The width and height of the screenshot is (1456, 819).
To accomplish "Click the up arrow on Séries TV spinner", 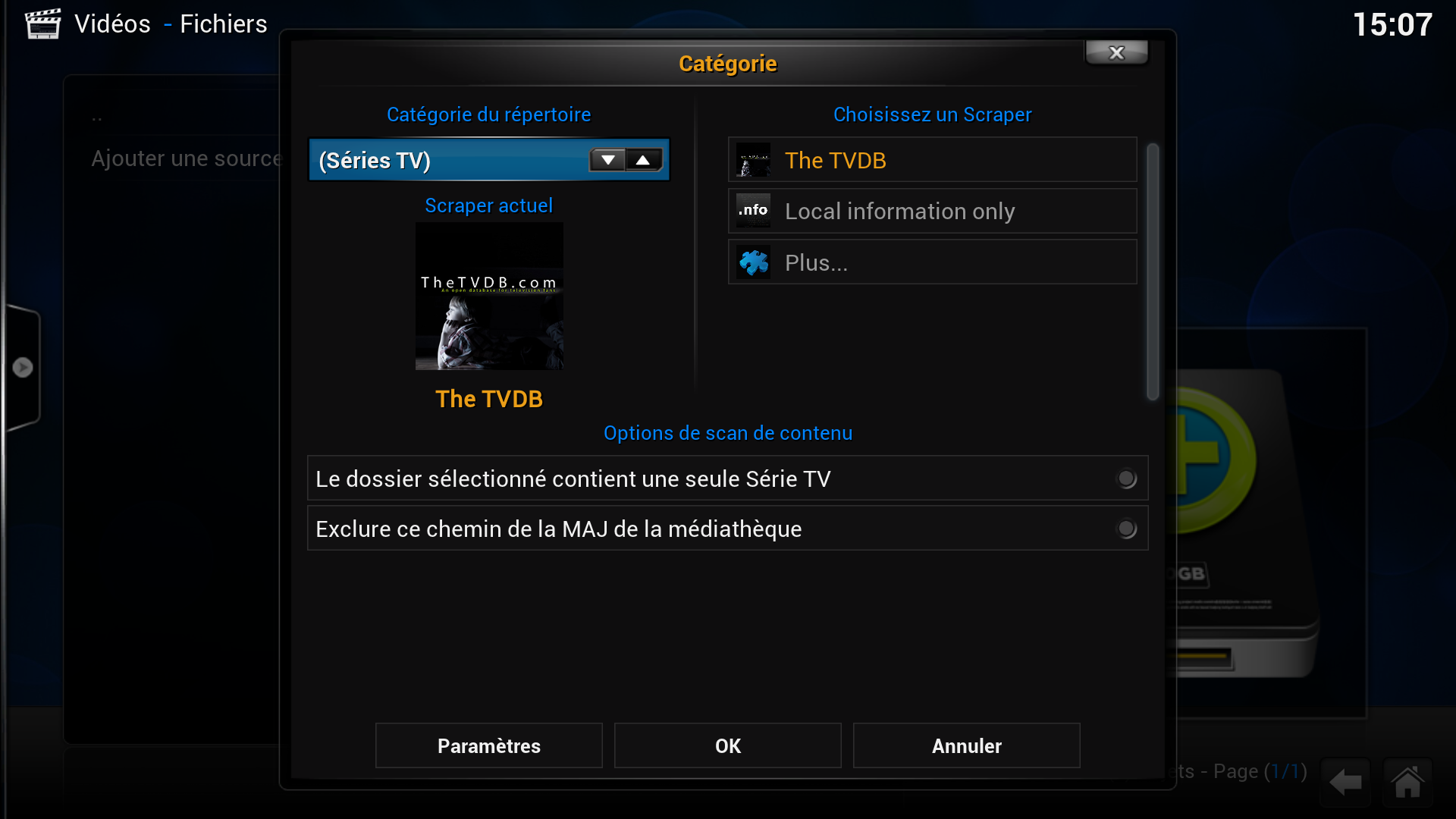I will pos(643,160).
